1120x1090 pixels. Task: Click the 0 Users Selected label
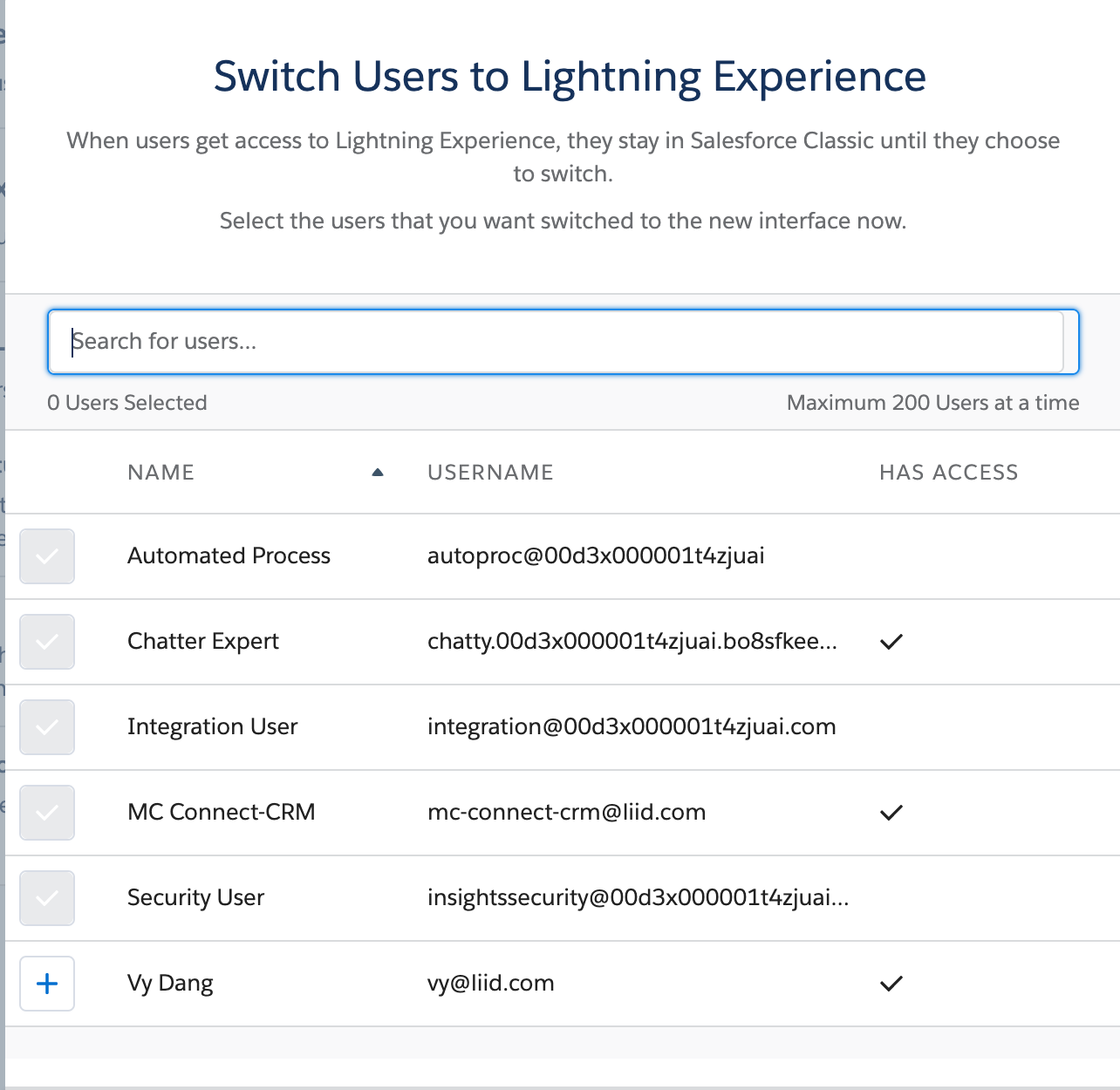[x=127, y=402]
